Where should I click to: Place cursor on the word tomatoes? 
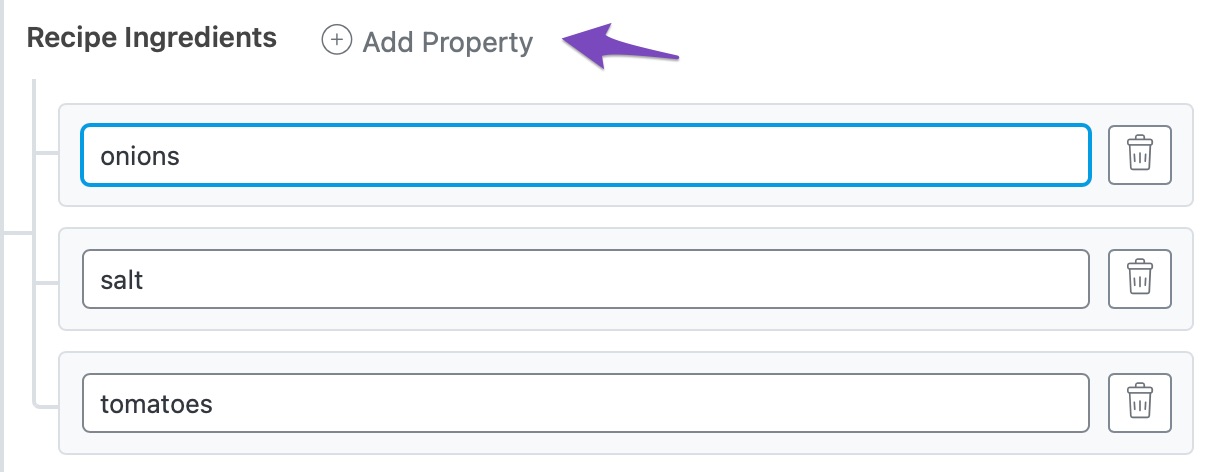click(x=156, y=403)
